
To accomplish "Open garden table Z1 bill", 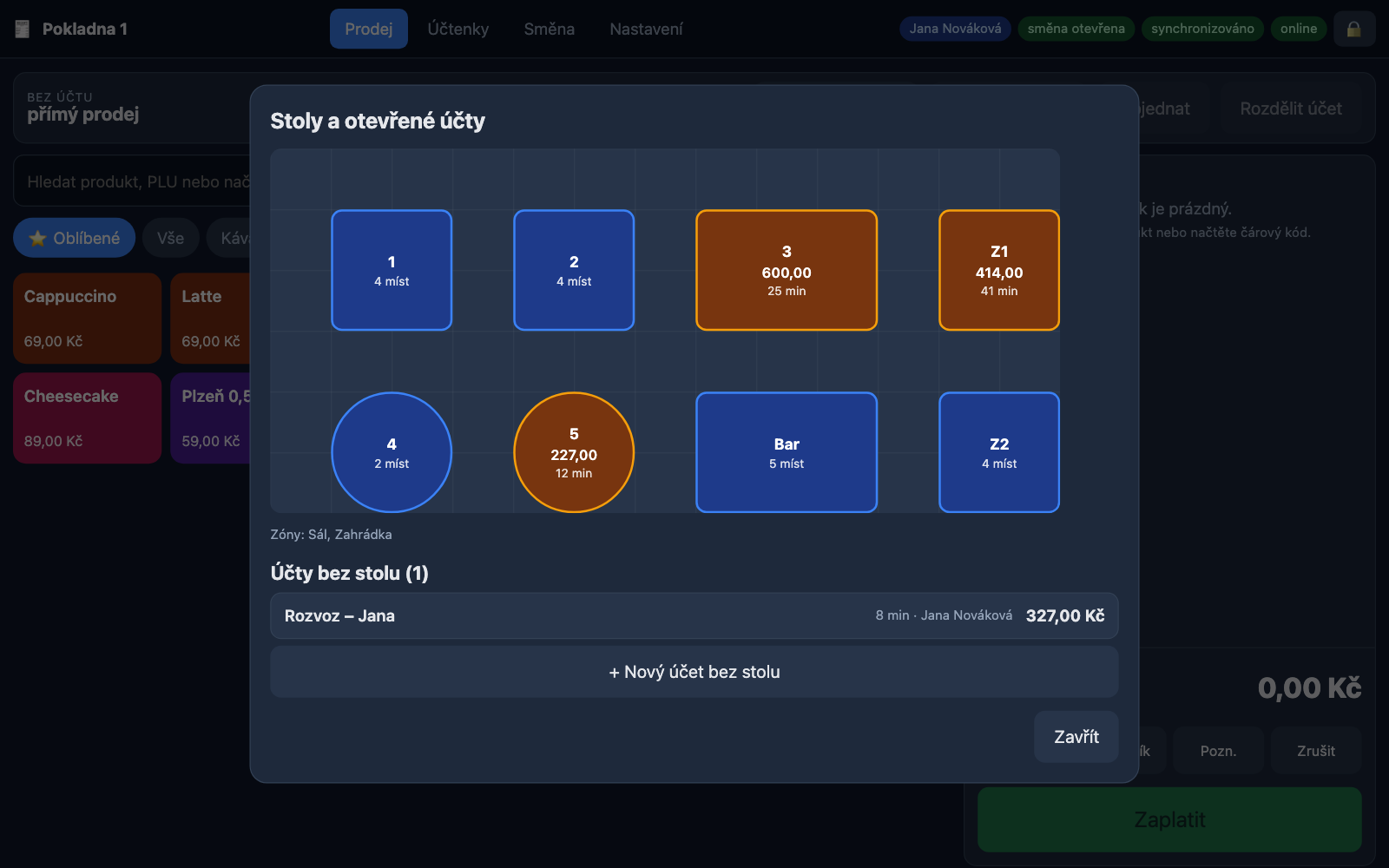I will [999, 270].
